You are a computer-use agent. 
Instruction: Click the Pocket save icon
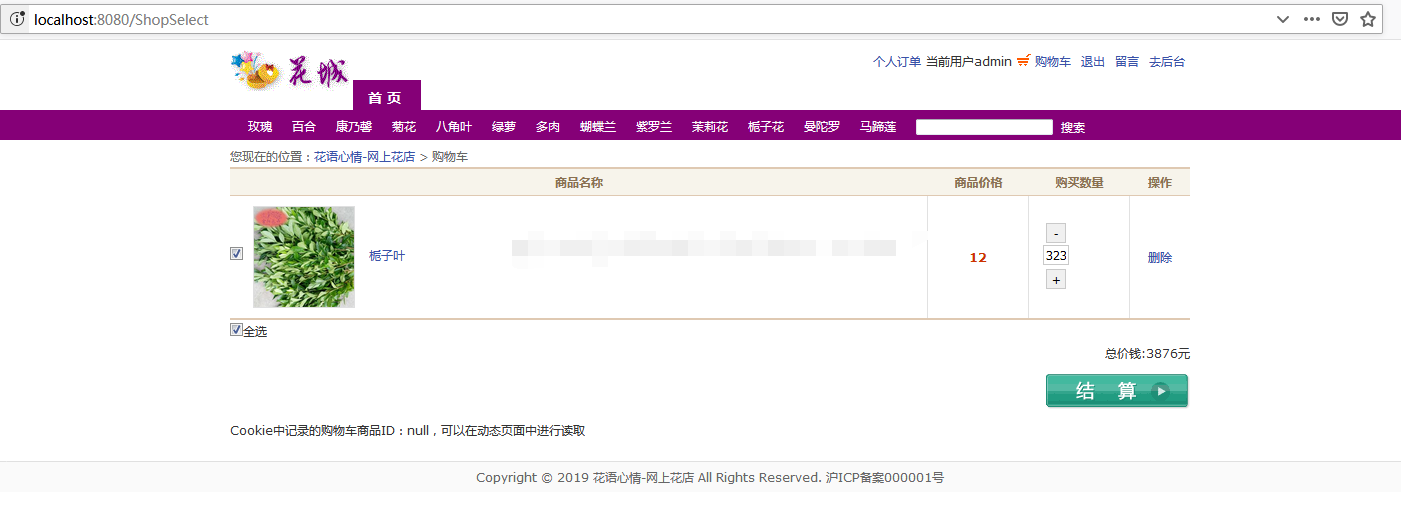click(x=1340, y=19)
